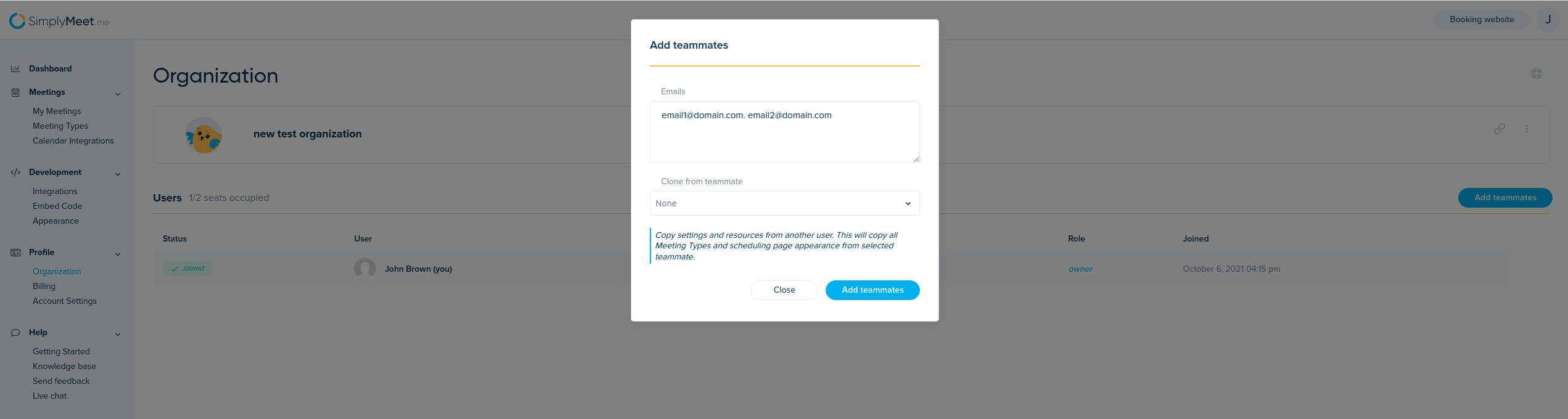Click the organization link chain icon
The width and height of the screenshot is (1568, 419).
[1500, 129]
